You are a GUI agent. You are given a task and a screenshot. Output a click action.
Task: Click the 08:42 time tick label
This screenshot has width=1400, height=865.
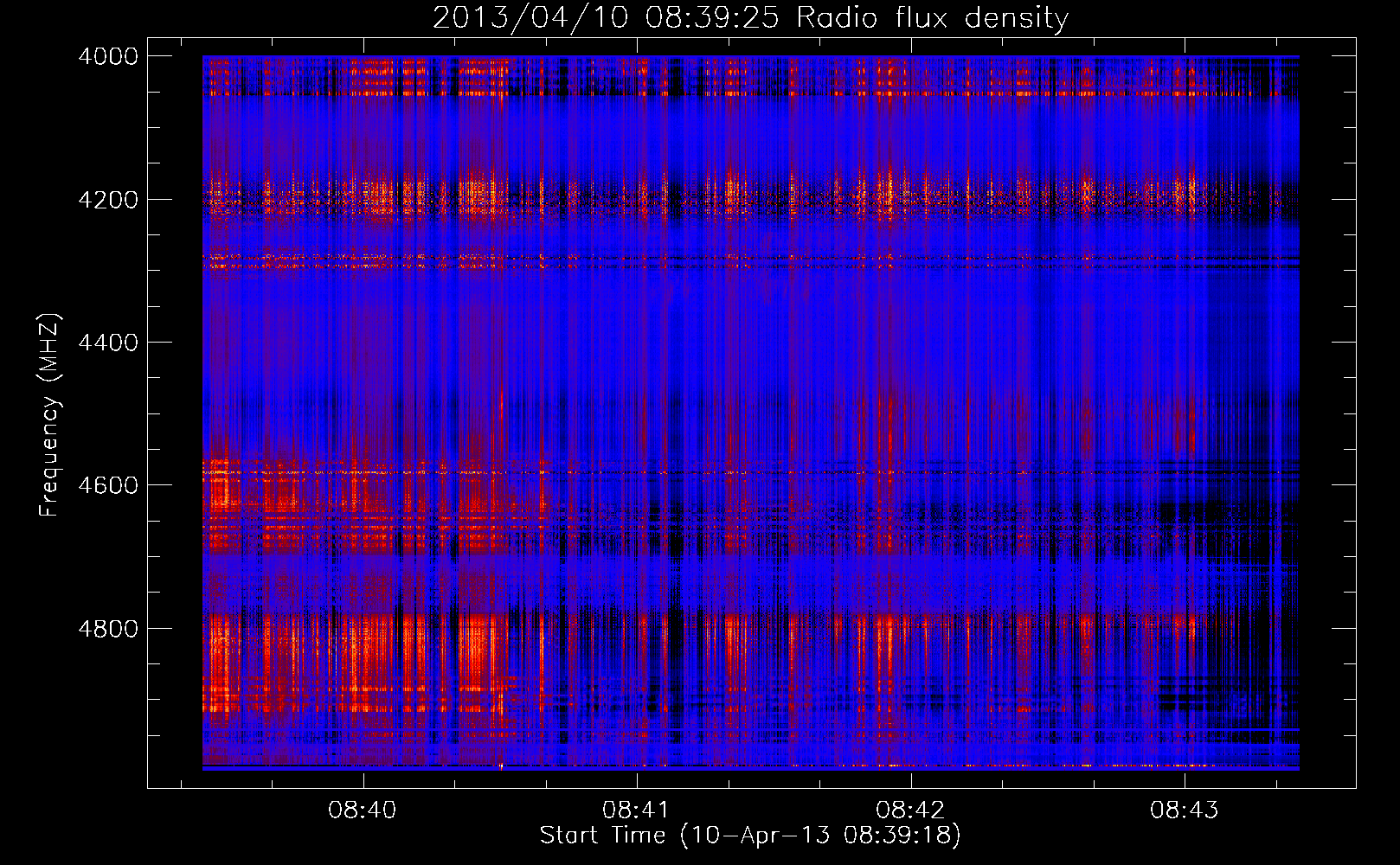point(910,810)
